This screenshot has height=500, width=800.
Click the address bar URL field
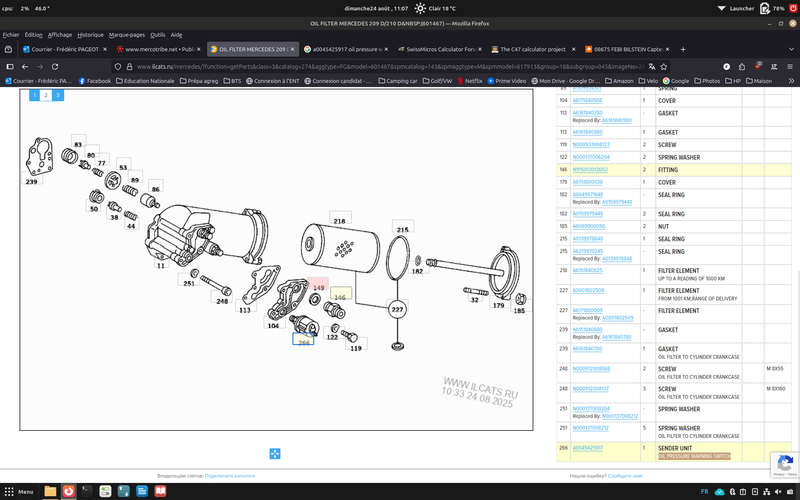click(388, 66)
